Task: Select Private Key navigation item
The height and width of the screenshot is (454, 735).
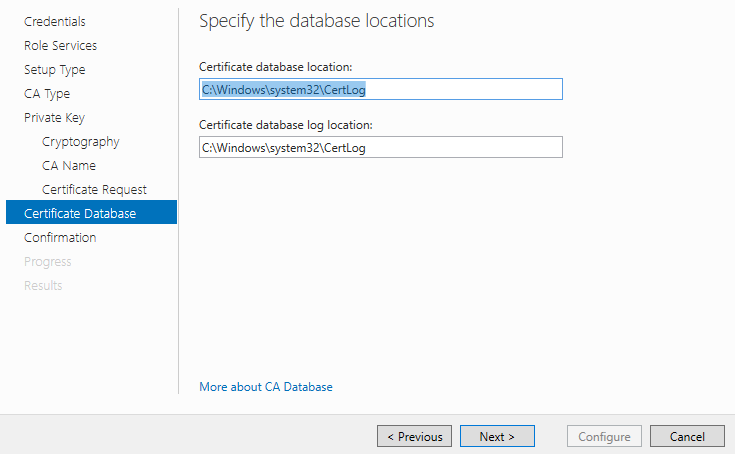Action: point(54,118)
